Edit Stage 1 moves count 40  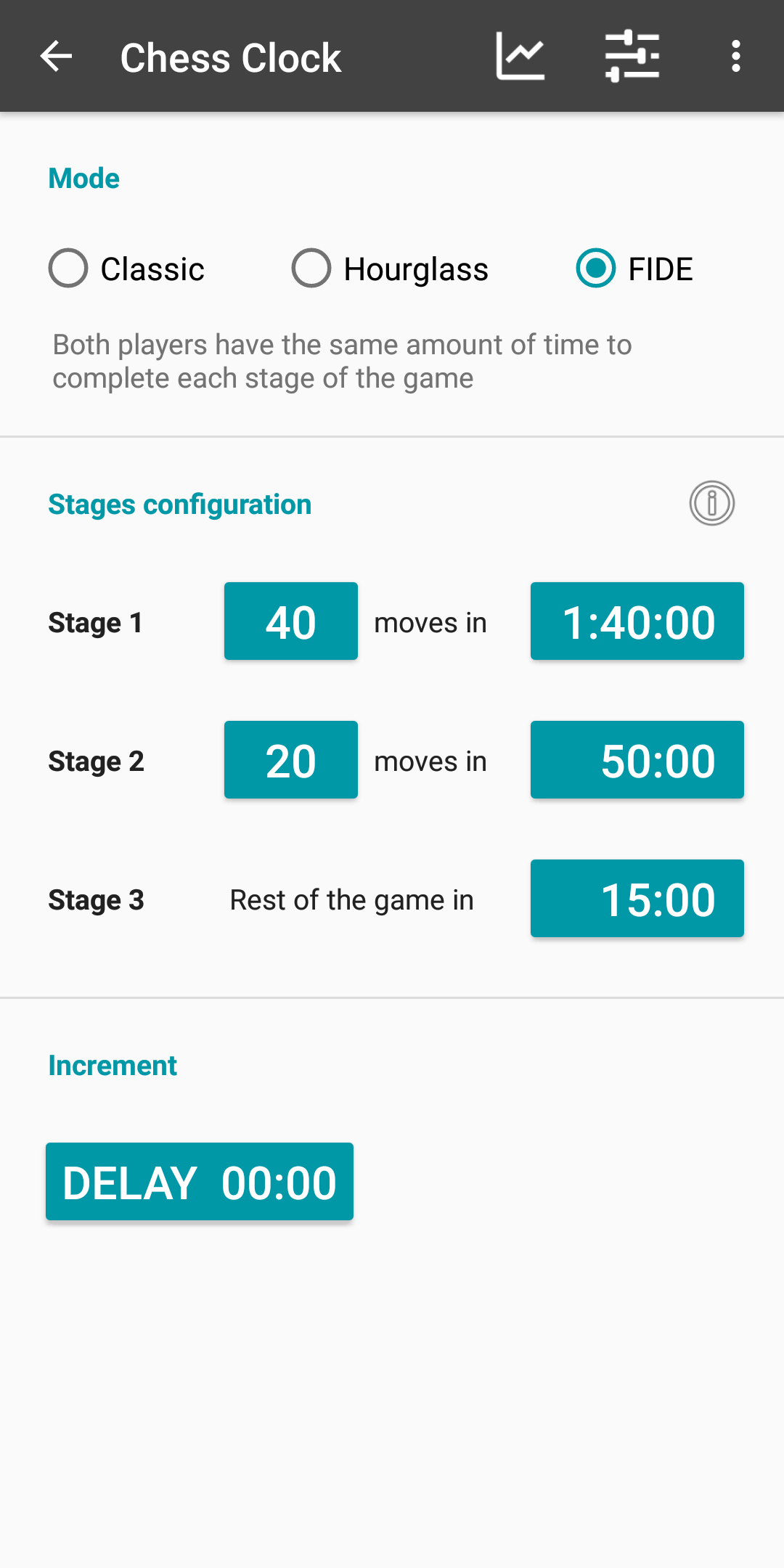pyautogui.click(x=291, y=621)
